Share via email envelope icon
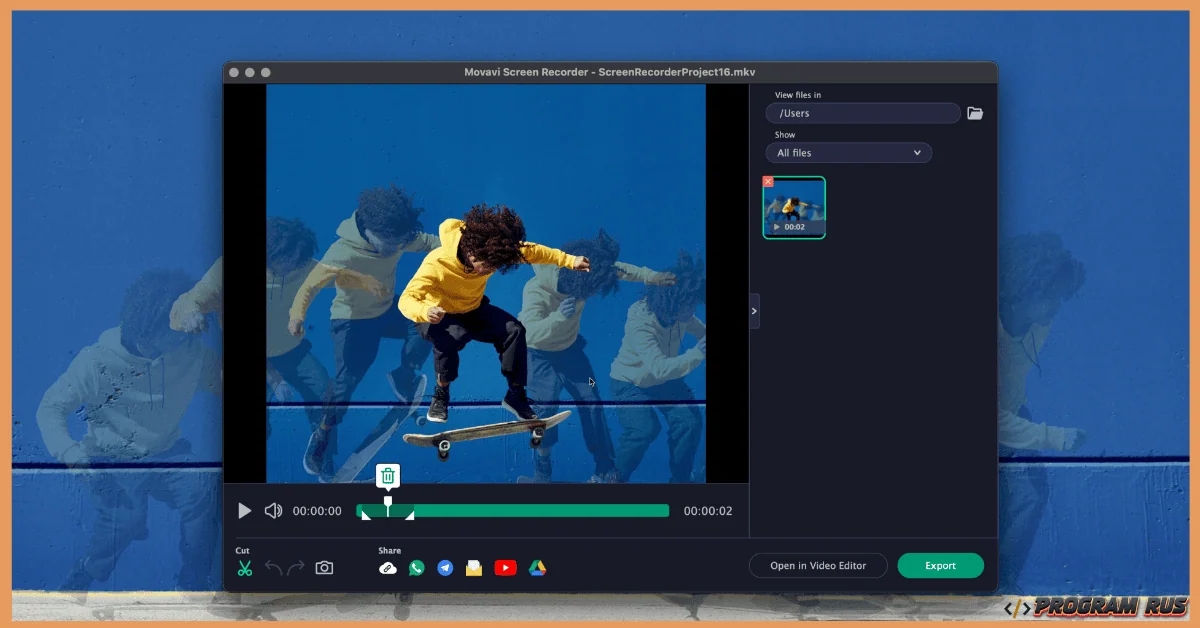Viewport: 1200px width, 628px height. (473, 567)
